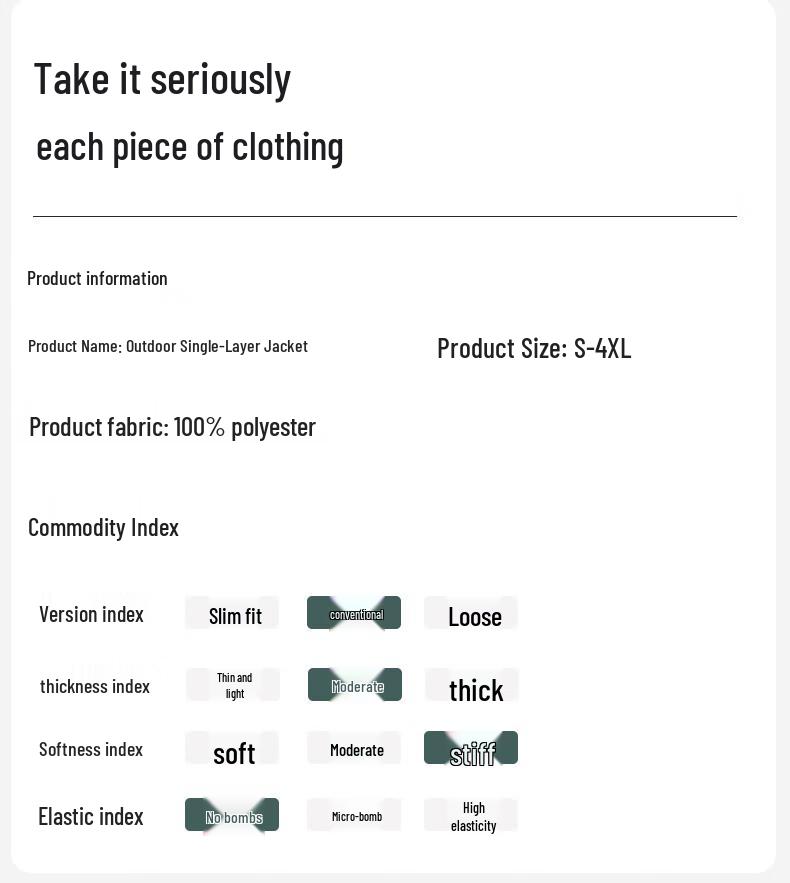790x883 pixels.
Task: Click the Elastic index label
Action: (91, 816)
